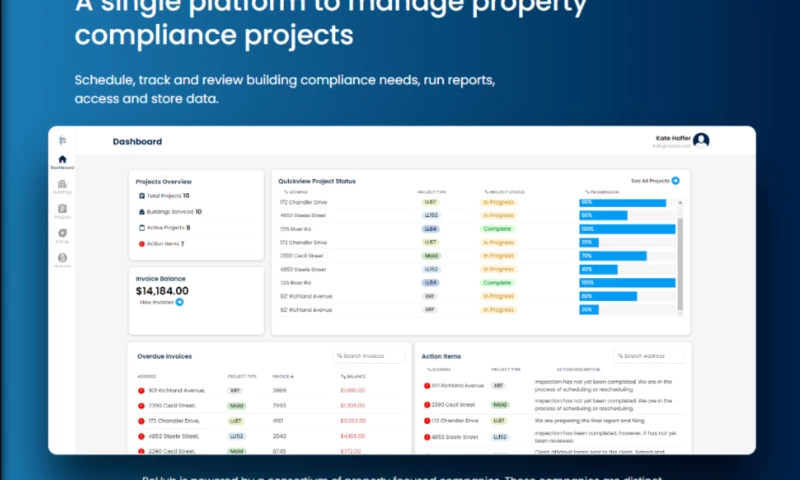Click red alert icon for 921 Richland Avenue invoice

[141, 391]
